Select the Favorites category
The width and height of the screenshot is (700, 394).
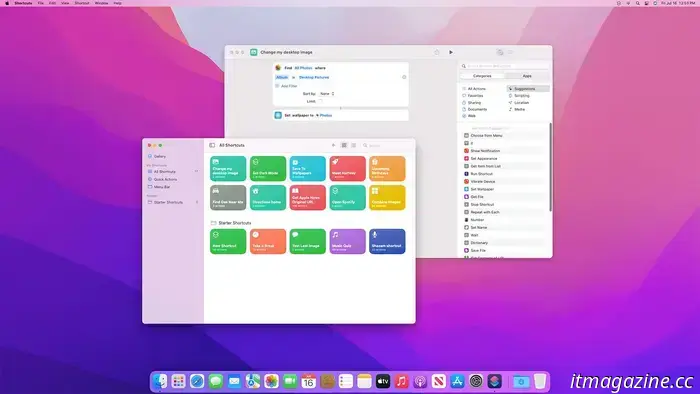(x=472, y=95)
